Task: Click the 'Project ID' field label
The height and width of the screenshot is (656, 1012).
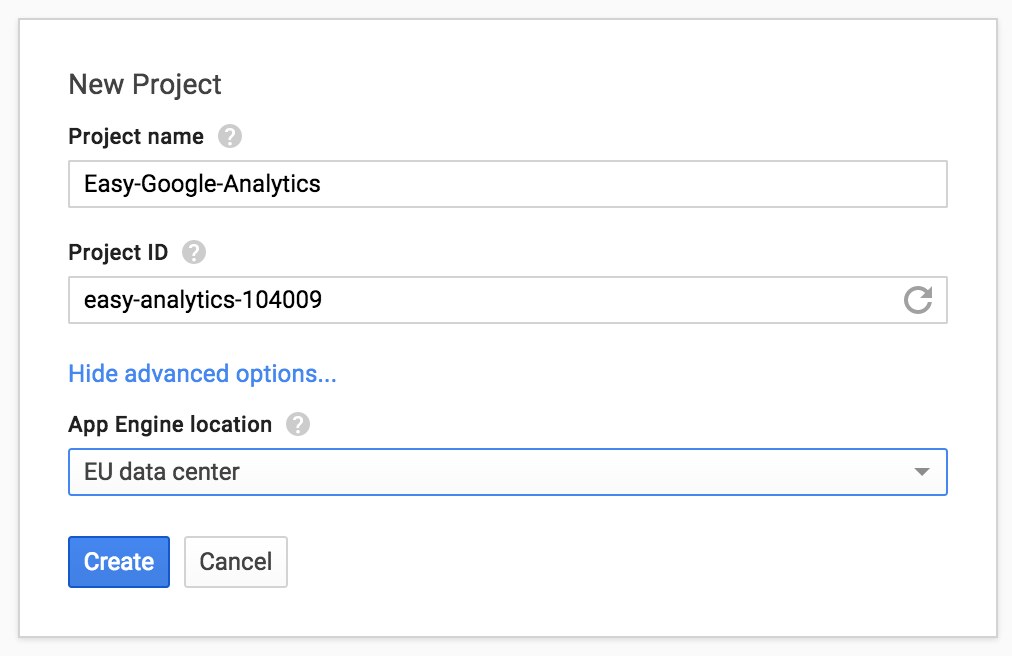Action: point(118,252)
